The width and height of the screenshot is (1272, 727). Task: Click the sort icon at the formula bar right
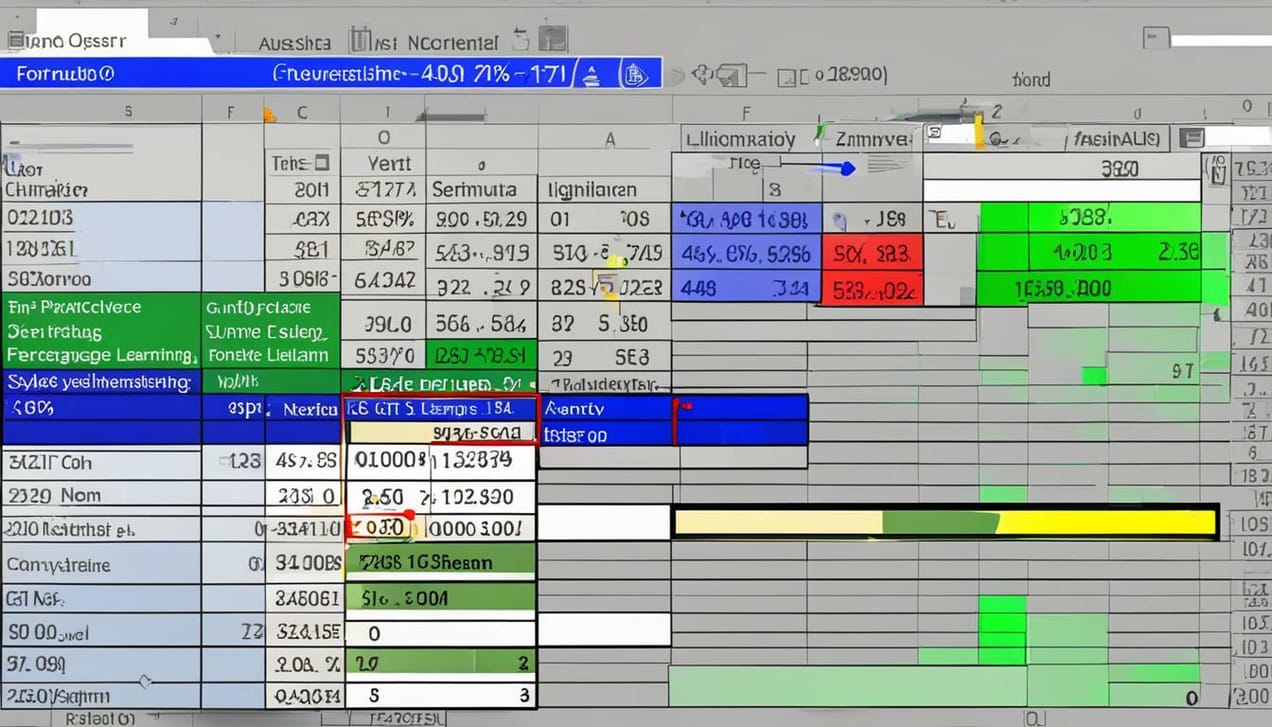592,72
